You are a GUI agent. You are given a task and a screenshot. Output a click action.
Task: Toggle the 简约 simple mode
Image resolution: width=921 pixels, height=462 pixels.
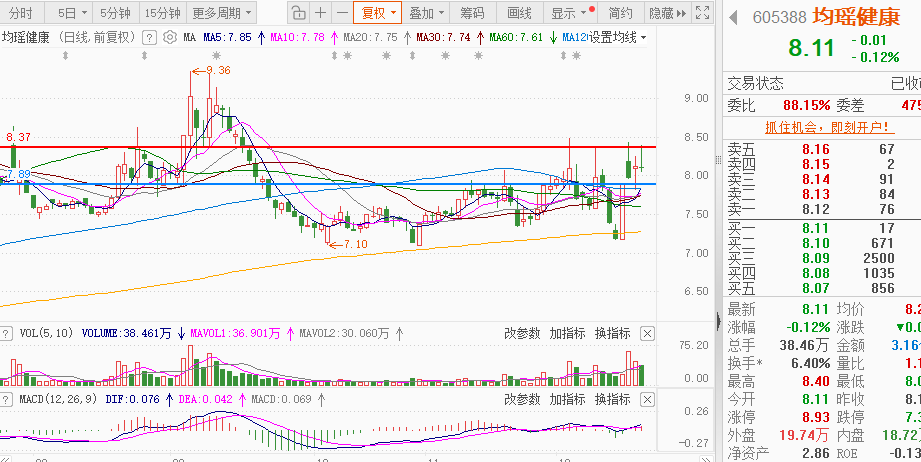[x=621, y=12]
